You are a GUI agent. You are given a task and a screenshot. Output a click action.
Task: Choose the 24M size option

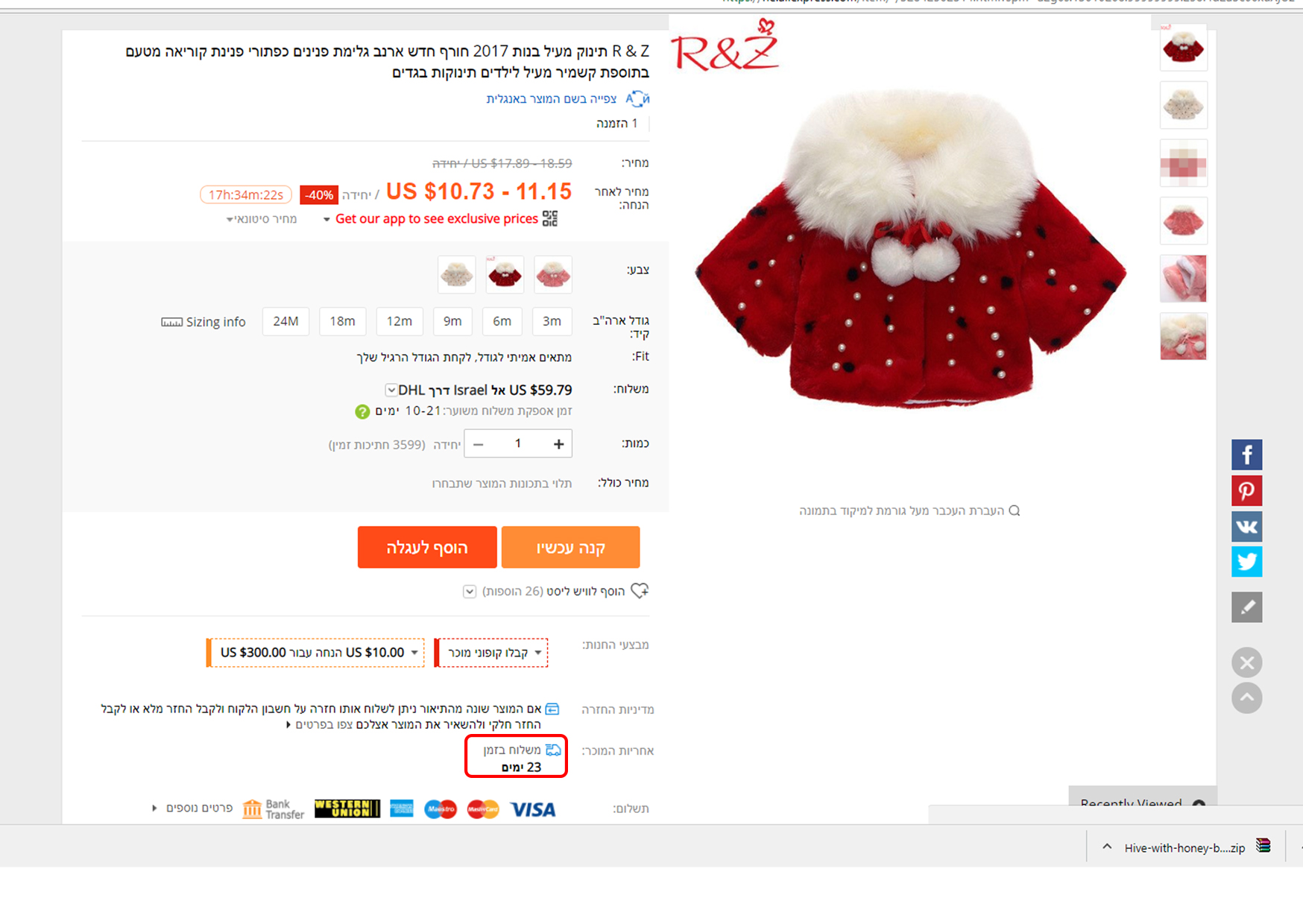point(285,321)
